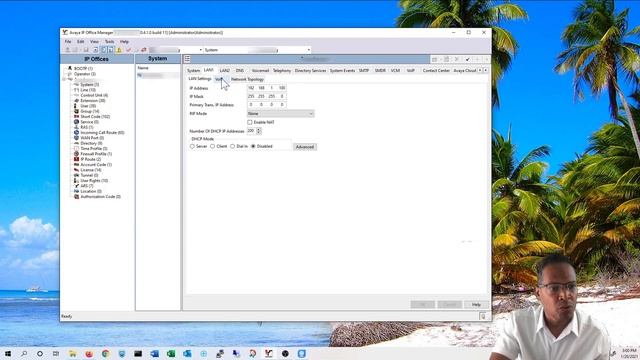
Task: Click the Short Code (102) icon
Action: [x=76, y=116]
